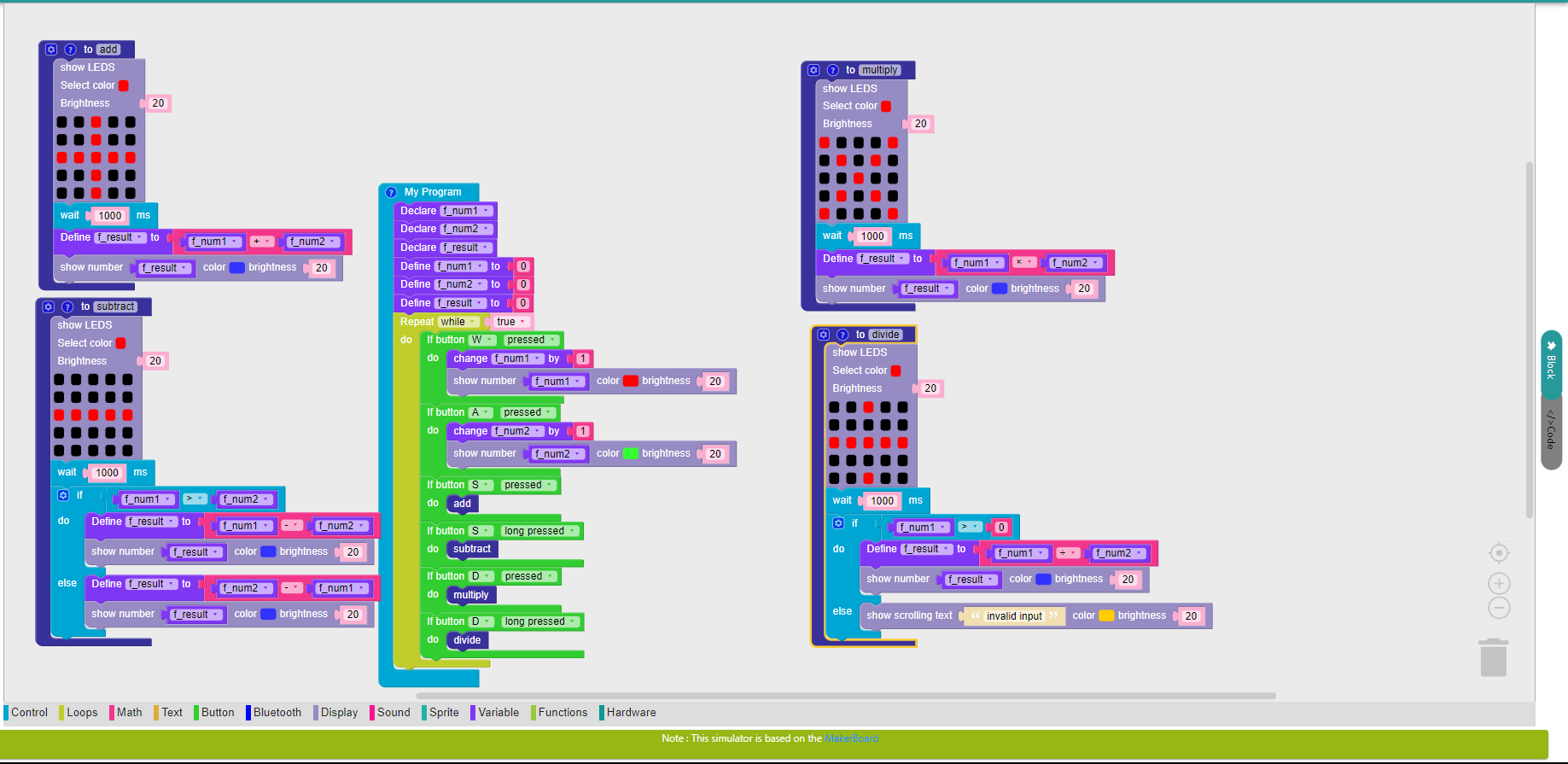The height and width of the screenshot is (764, 1568).
Task: Open the while dropdown in Repeat block
Action: [x=459, y=322]
